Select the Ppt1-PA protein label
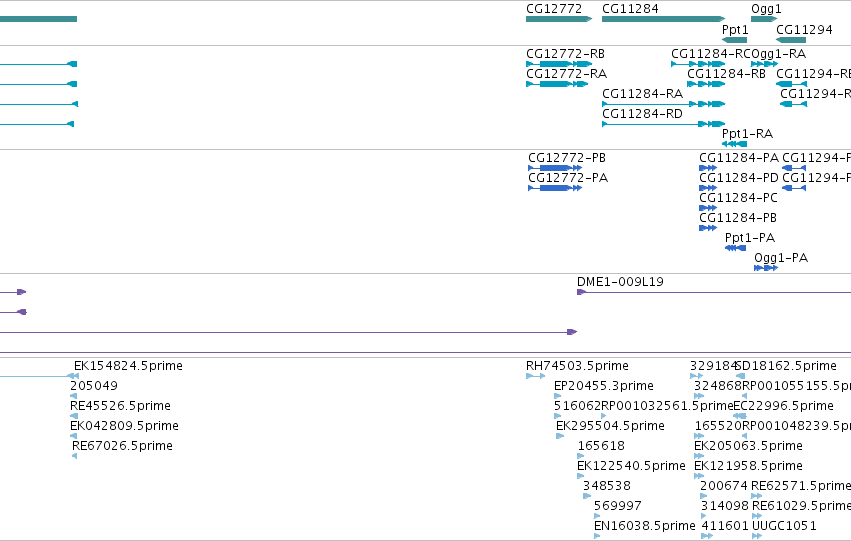851x541 pixels. (x=750, y=238)
